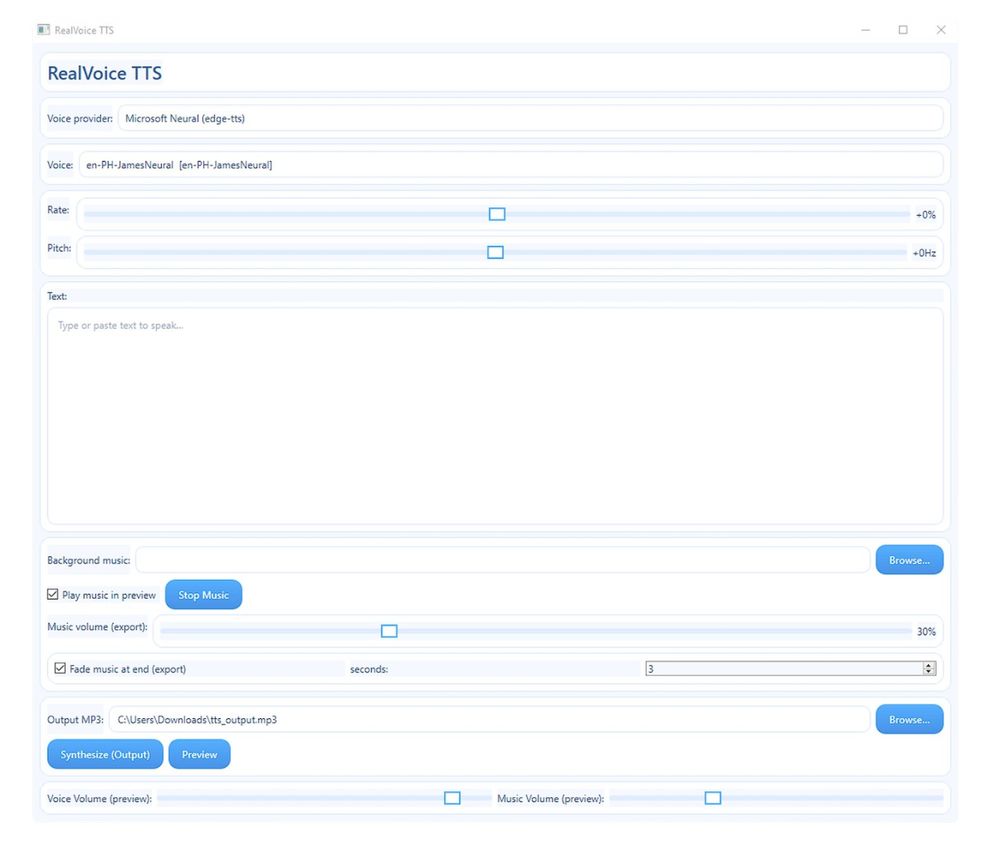Click the Music Volume (preview) slider handle
This screenshot has width=1000, height=862.
[x=713, y=798]
